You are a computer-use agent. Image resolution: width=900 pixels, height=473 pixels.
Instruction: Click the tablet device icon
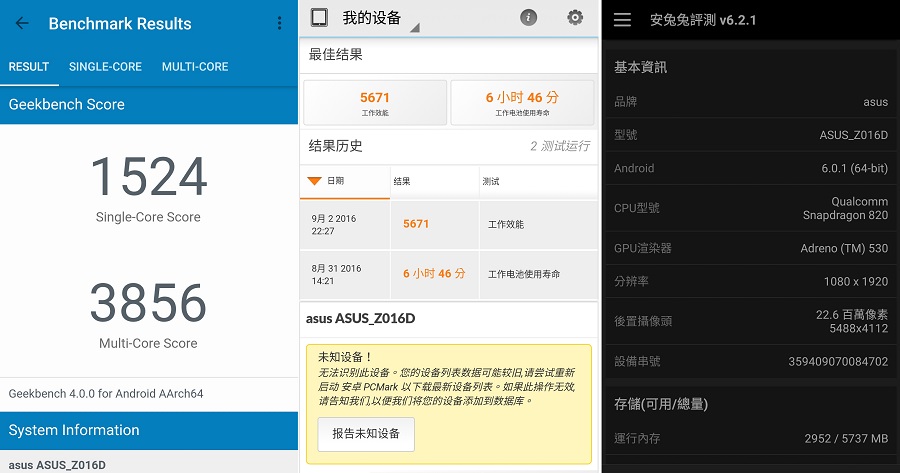click(319, 17)
